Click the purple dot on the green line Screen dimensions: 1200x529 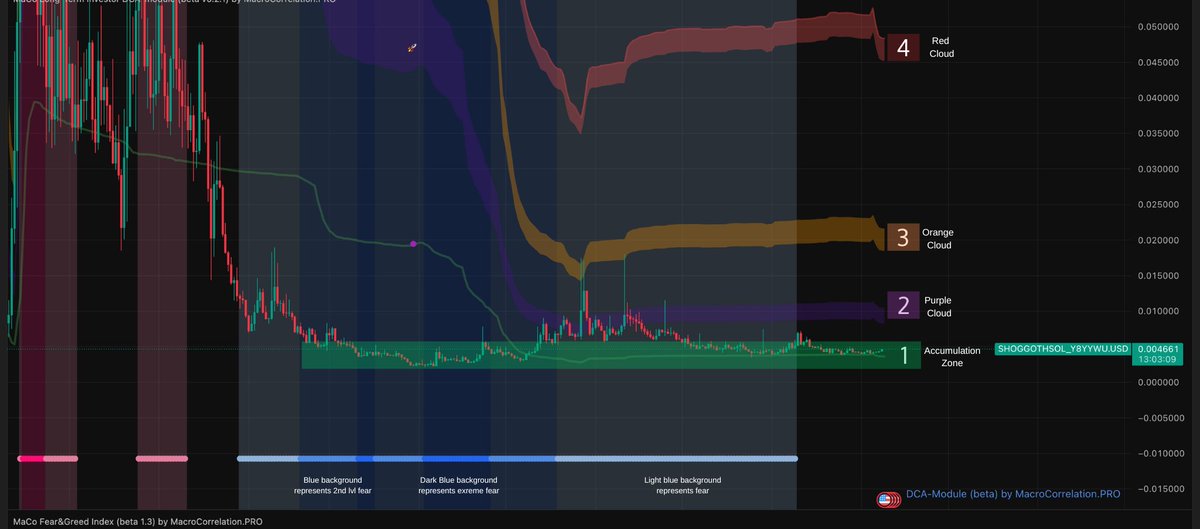414,243
